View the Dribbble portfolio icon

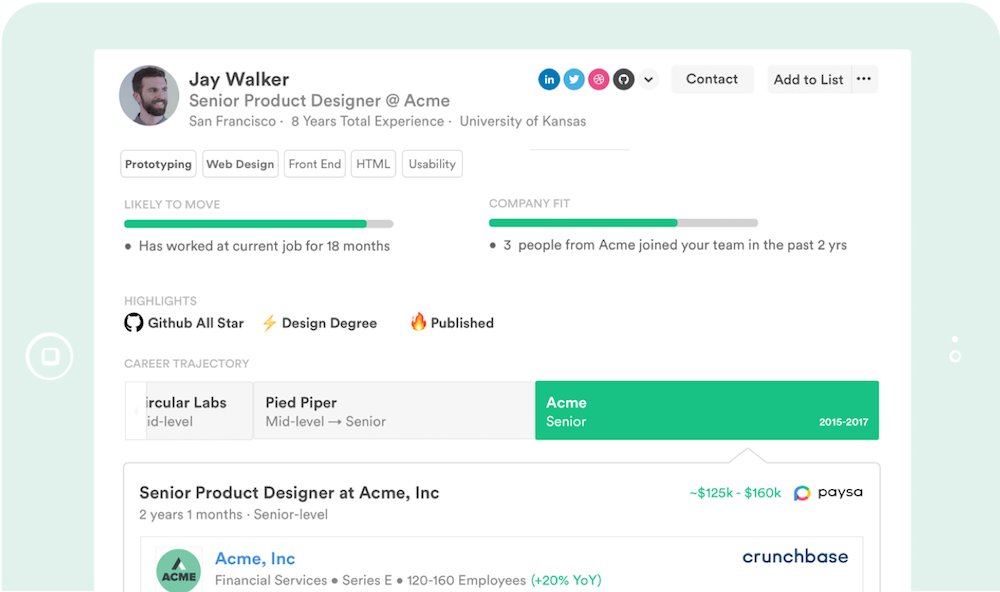598,79
